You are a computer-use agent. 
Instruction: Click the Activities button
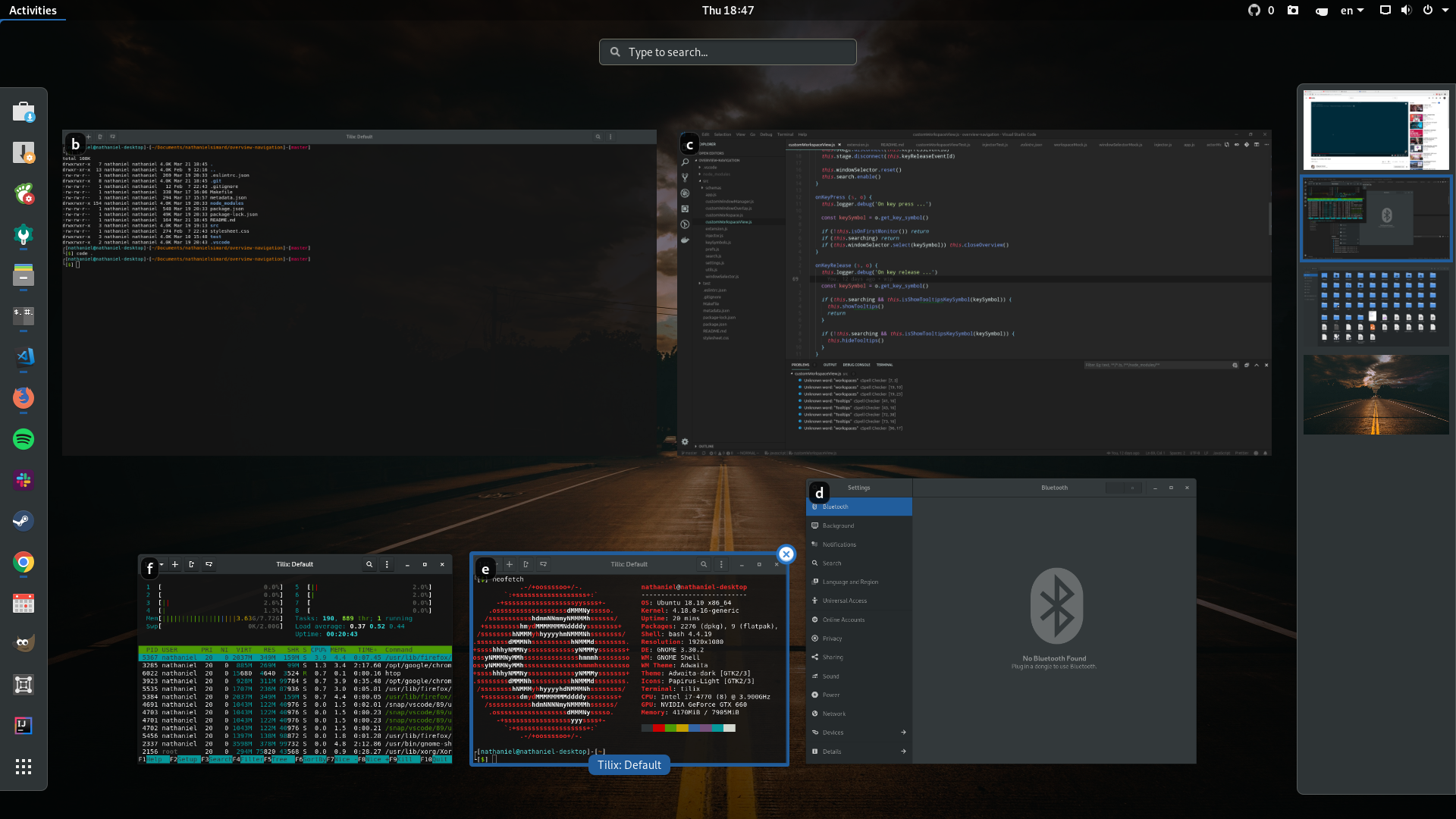(33, 11)
